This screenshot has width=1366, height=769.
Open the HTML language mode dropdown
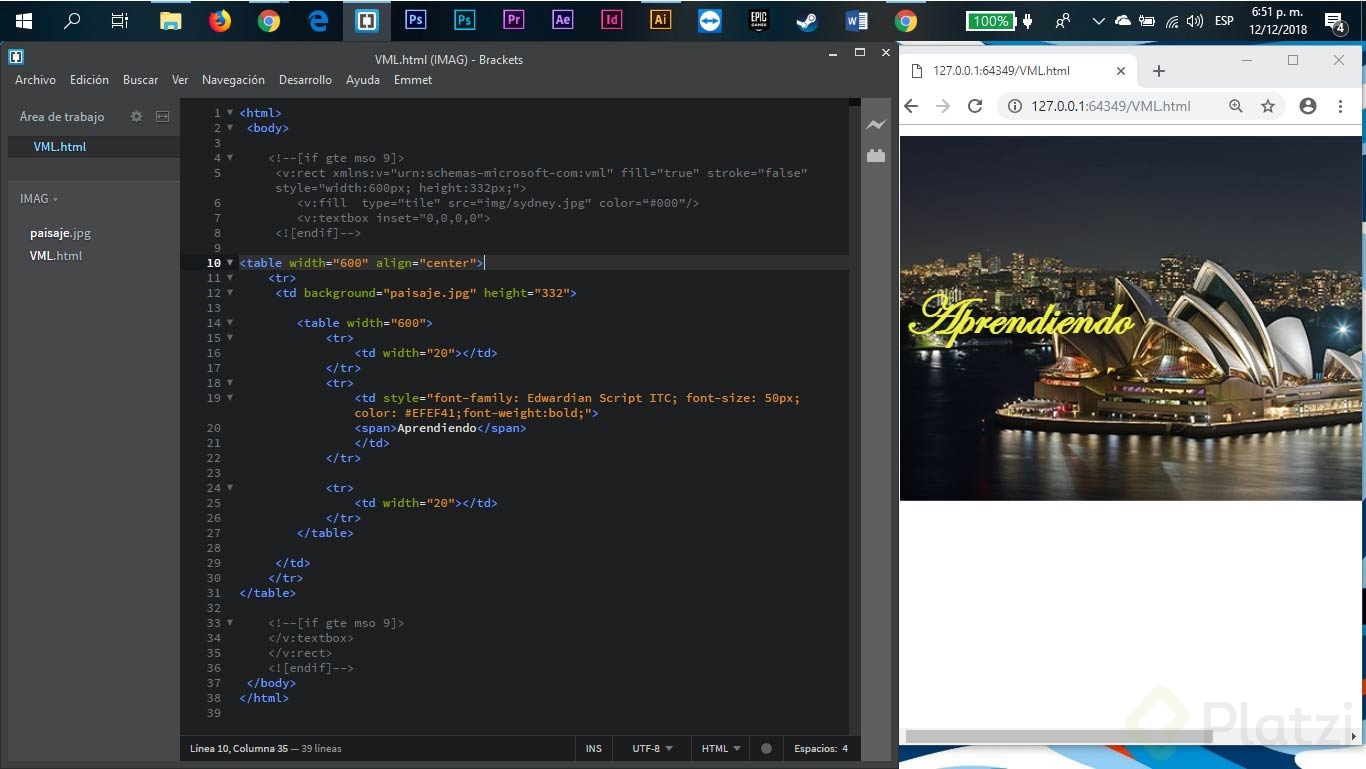click(721, 748)
